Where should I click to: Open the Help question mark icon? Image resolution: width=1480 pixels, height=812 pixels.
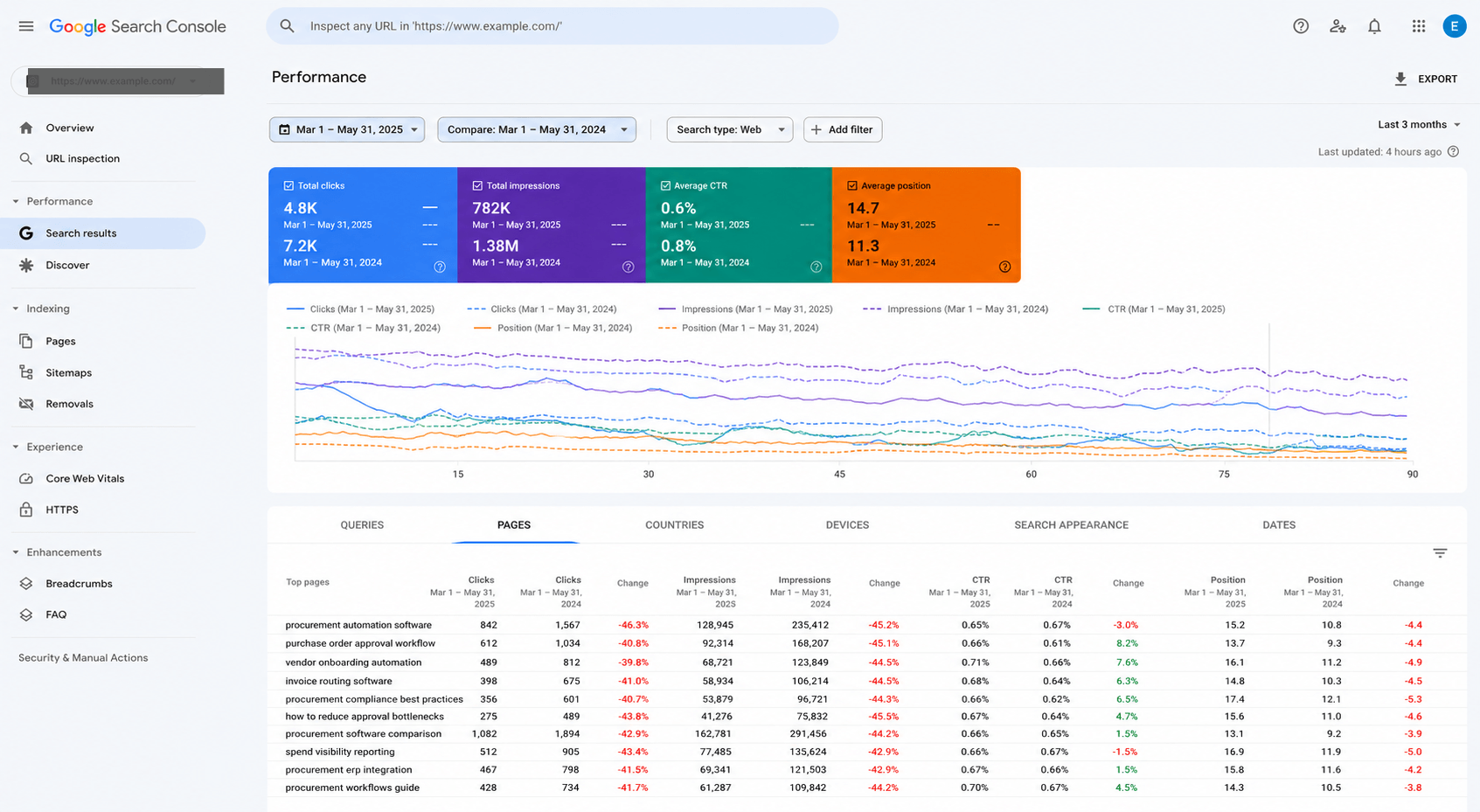(1301, 26)
